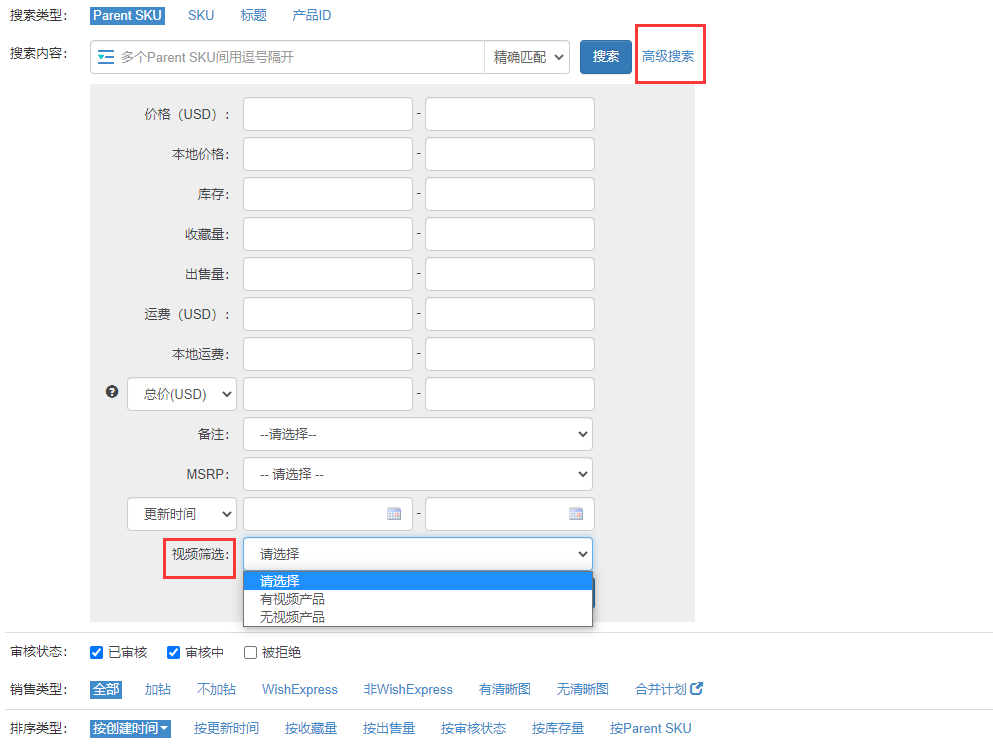This screenshot has width=993, height=749.
Task: Switch search type to SKU
Action: point(201,16)
